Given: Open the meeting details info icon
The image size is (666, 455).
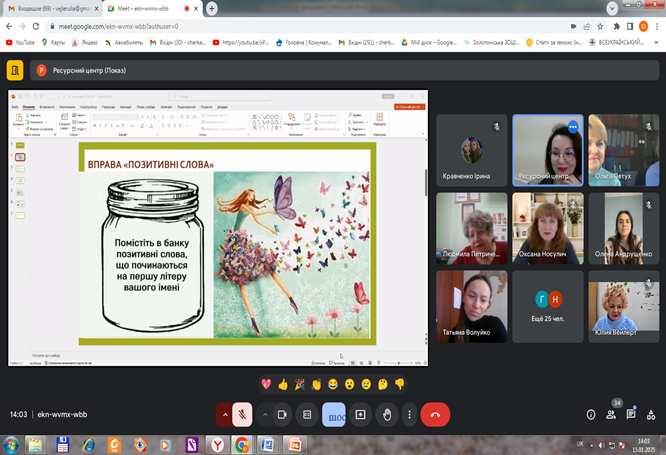Looking at the screenshot, I should coord(591,415).
